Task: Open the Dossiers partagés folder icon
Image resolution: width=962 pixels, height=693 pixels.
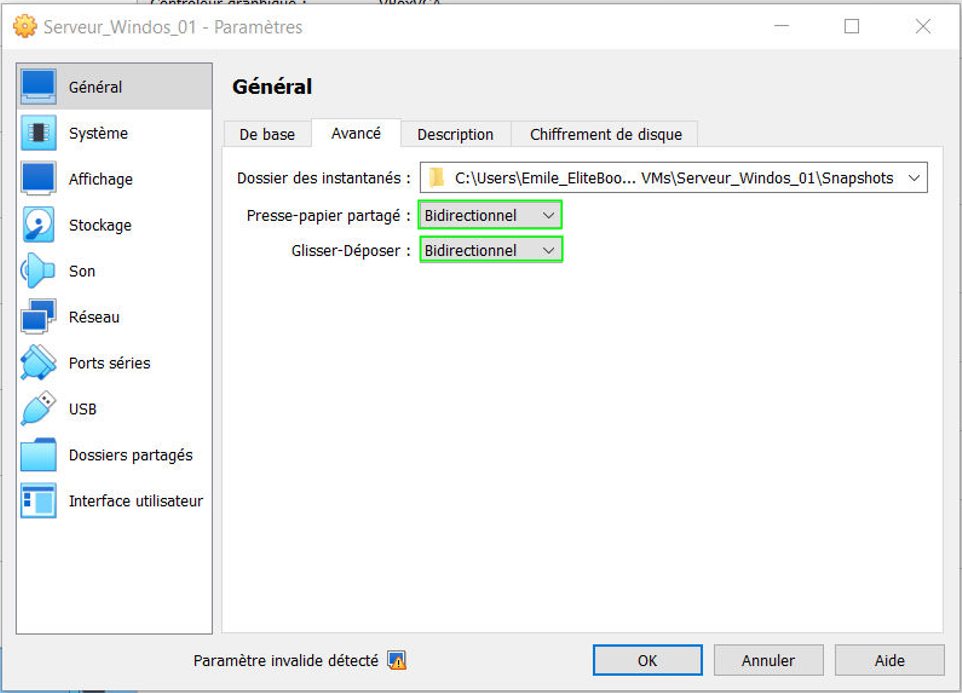Action: click(39, 455)
